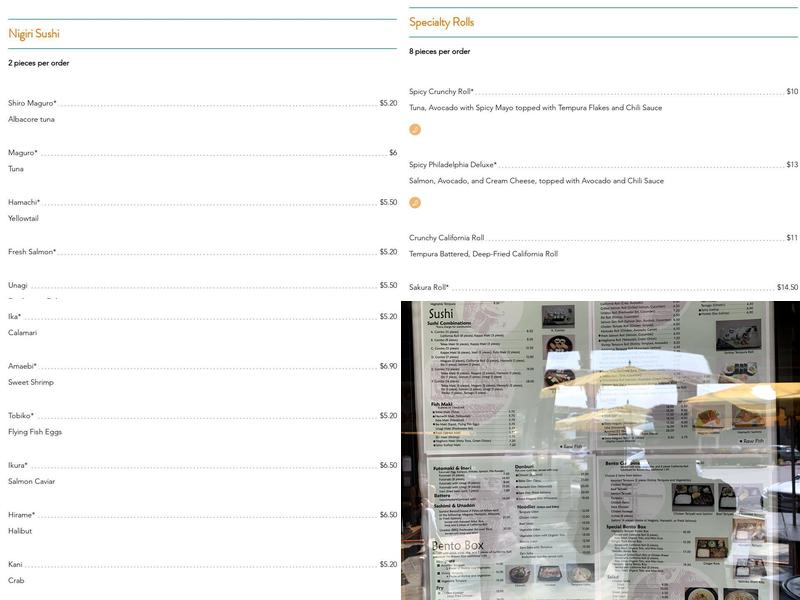Select the Spicy Crunchy Roll title
Image resolution: width=800 pixels, height=600 pixels.
pos(441,92)
